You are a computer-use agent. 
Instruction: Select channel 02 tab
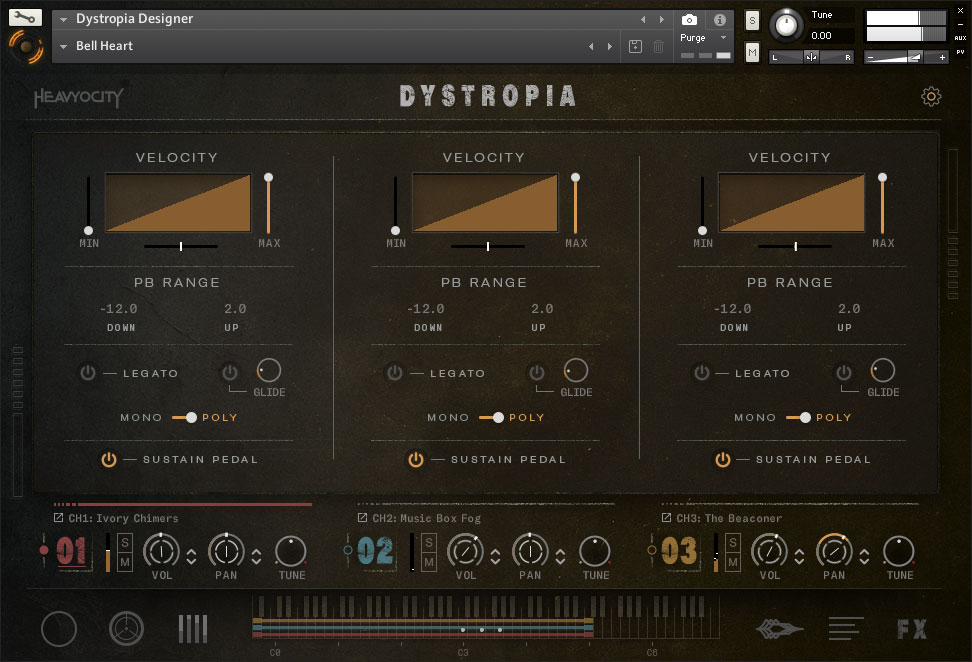tap(376, 551)
